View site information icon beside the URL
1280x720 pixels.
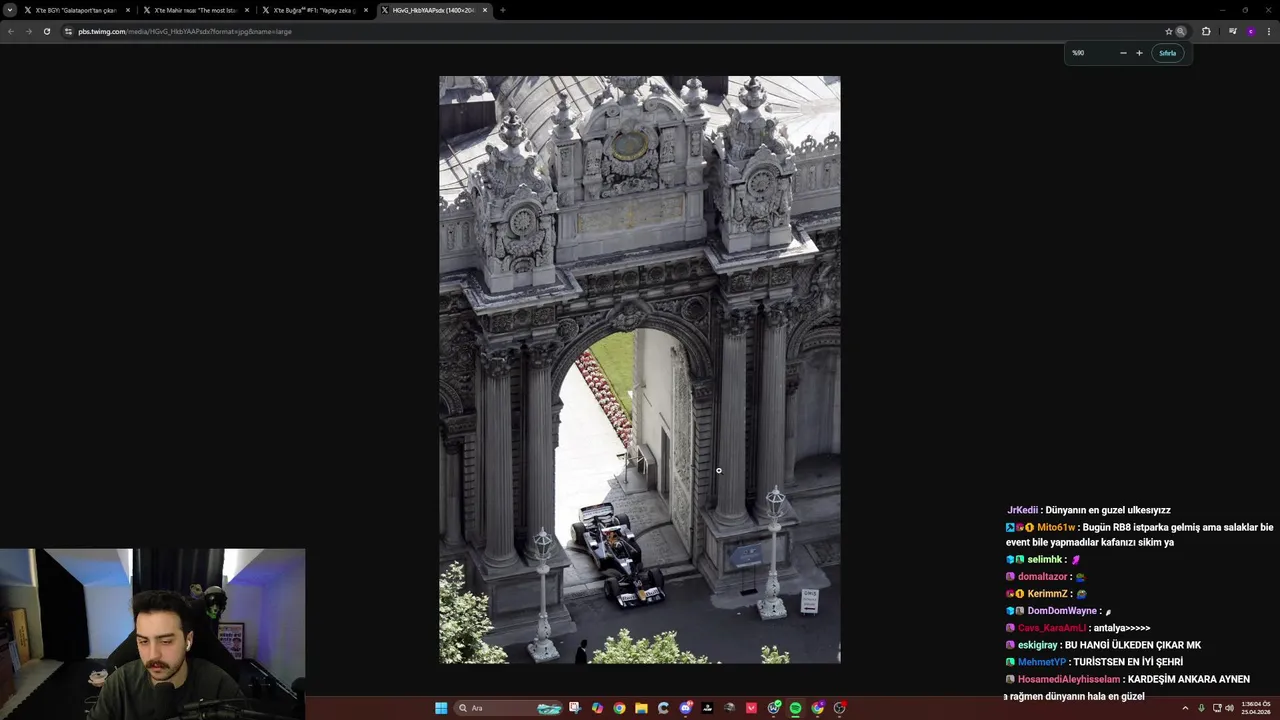tap(68, 31)
